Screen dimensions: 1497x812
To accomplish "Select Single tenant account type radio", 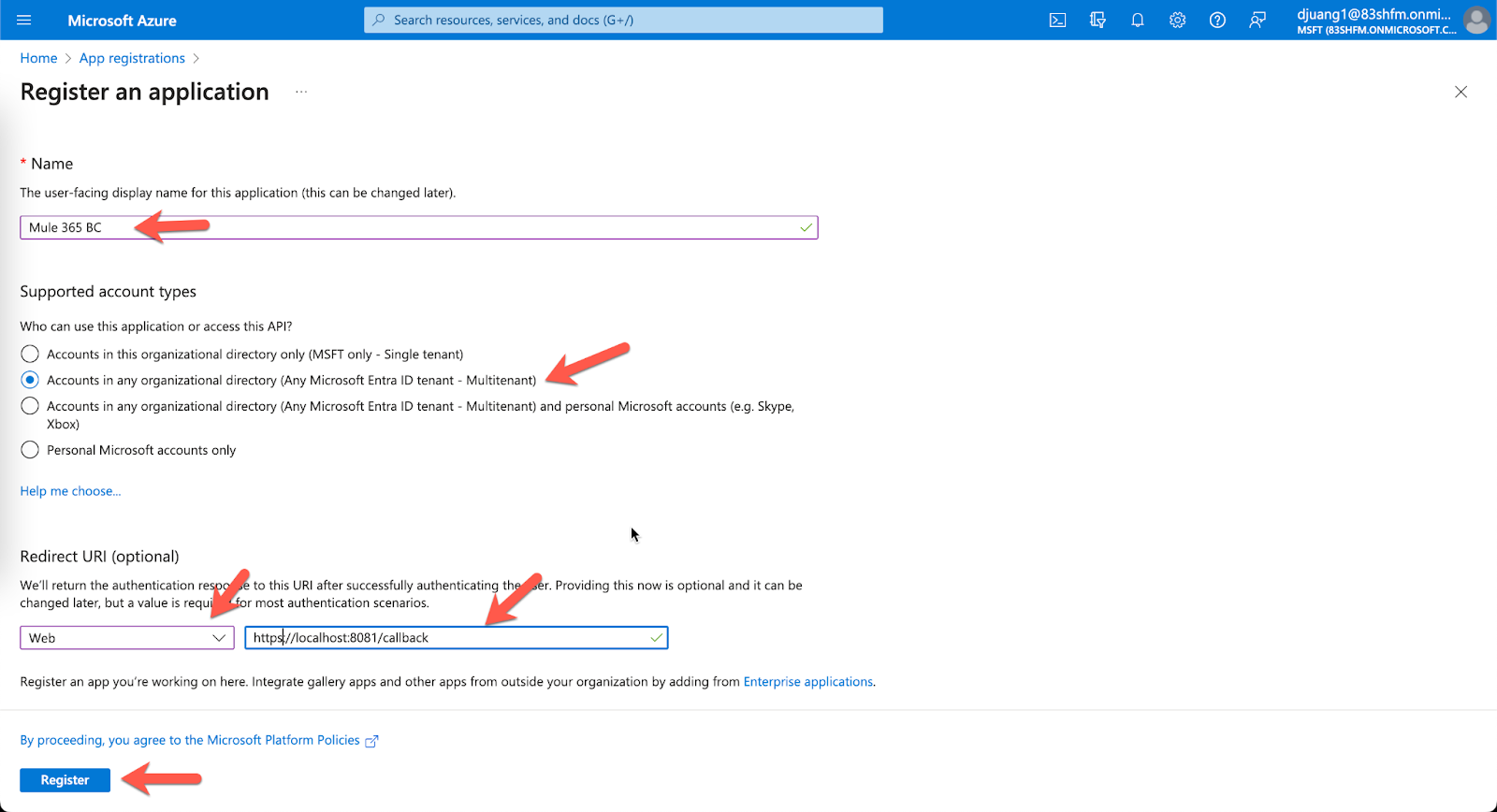I will click(30, 354).
